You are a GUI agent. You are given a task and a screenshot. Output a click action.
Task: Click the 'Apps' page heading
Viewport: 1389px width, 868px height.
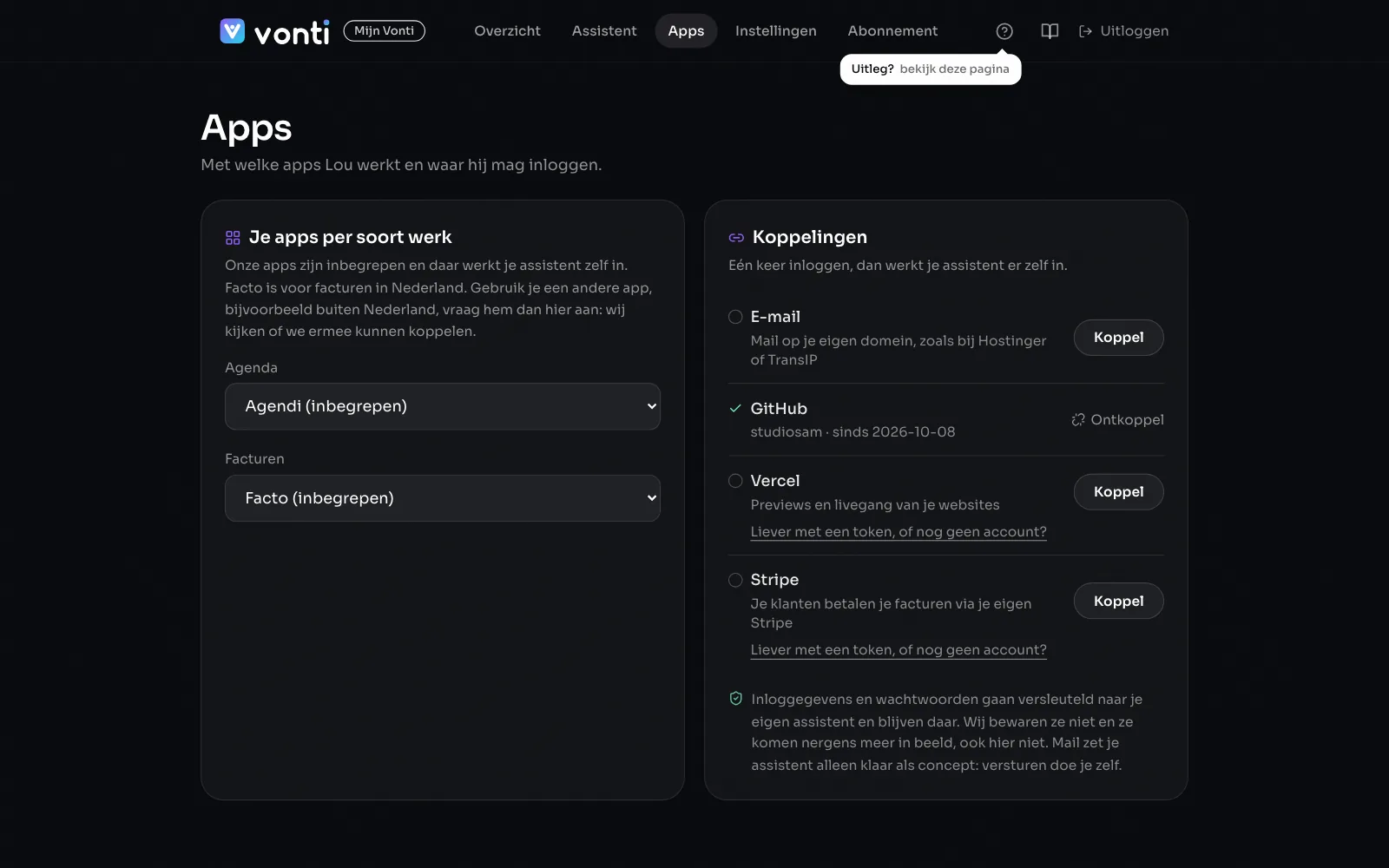coord(247,128)
